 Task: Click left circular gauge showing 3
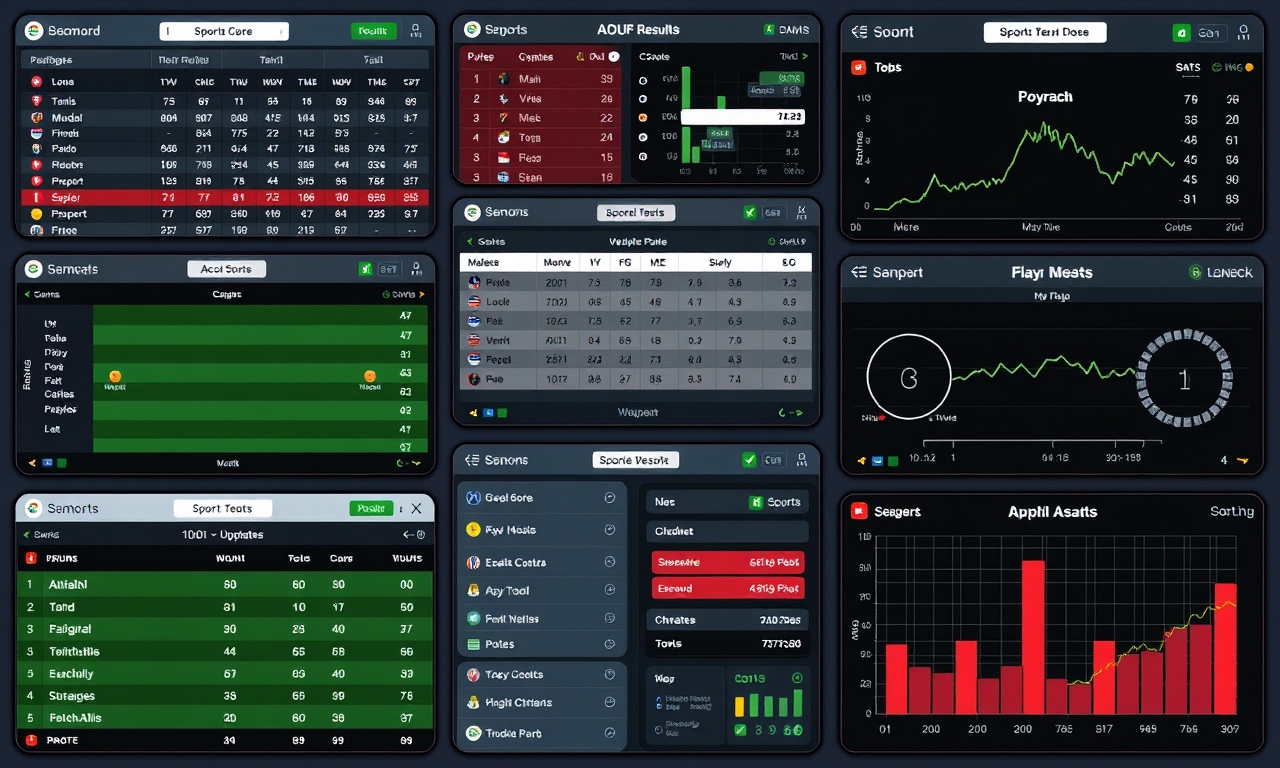click(x=909, y=378)
